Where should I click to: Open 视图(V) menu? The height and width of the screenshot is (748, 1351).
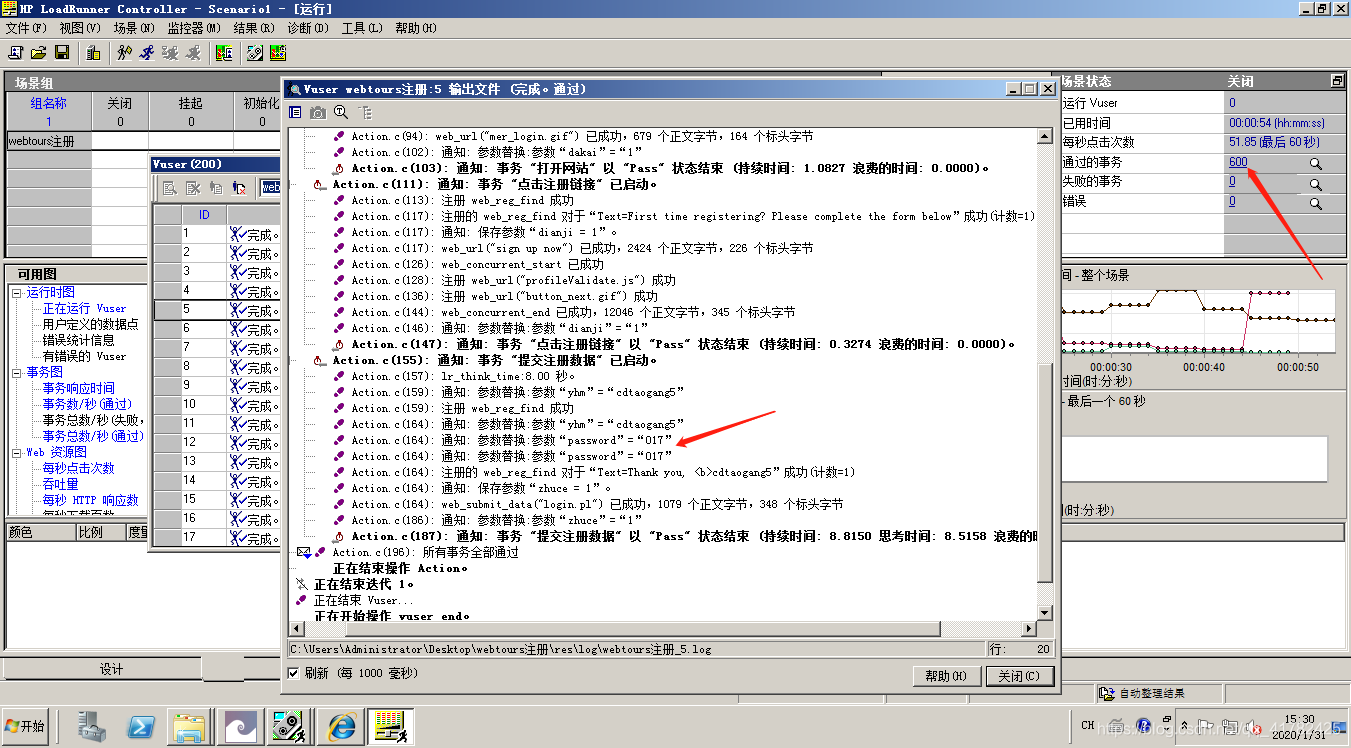point(80,28)
